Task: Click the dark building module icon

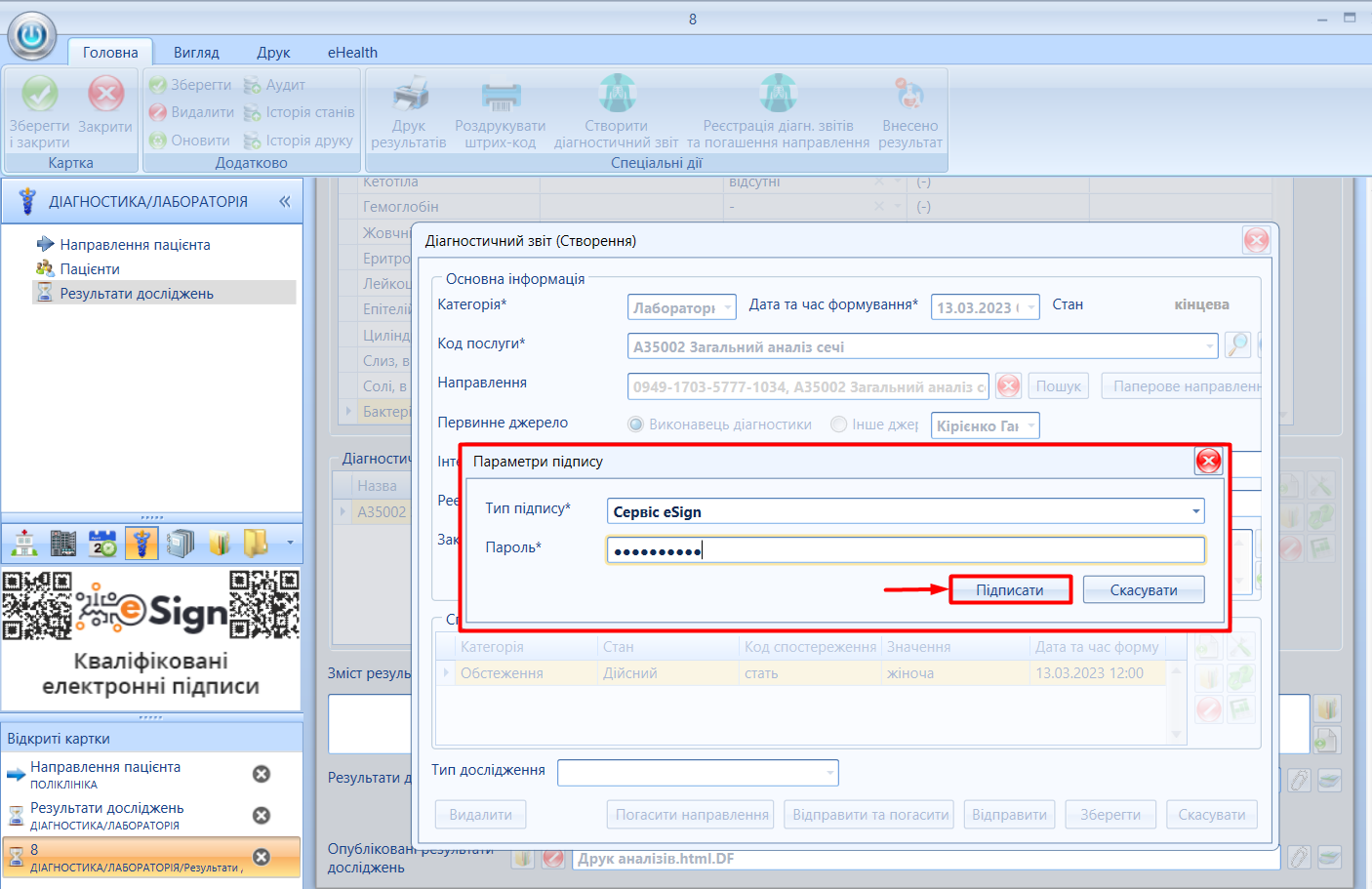Action: (63, 543)
